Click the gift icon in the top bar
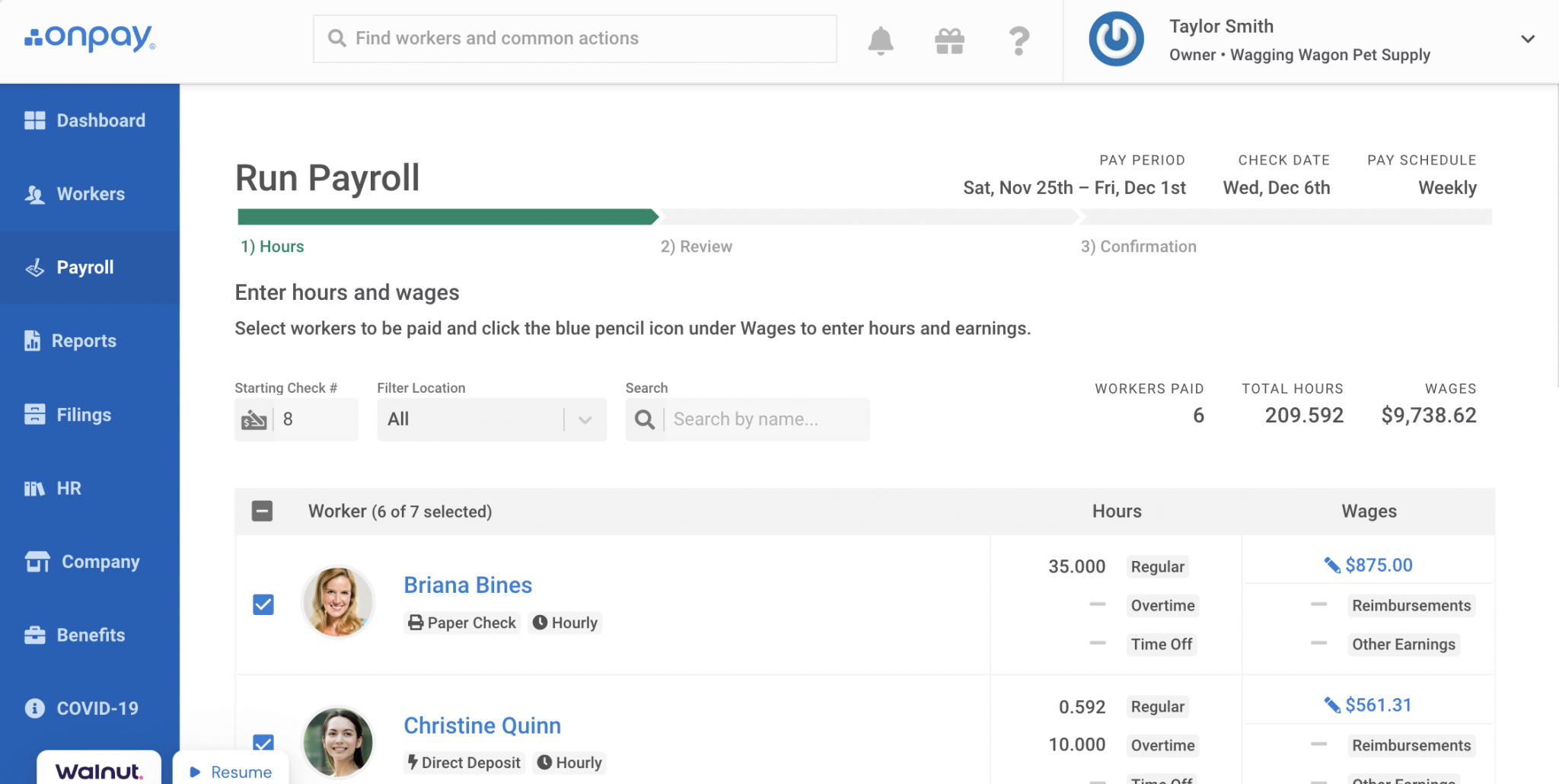 (x=948, y=40)
